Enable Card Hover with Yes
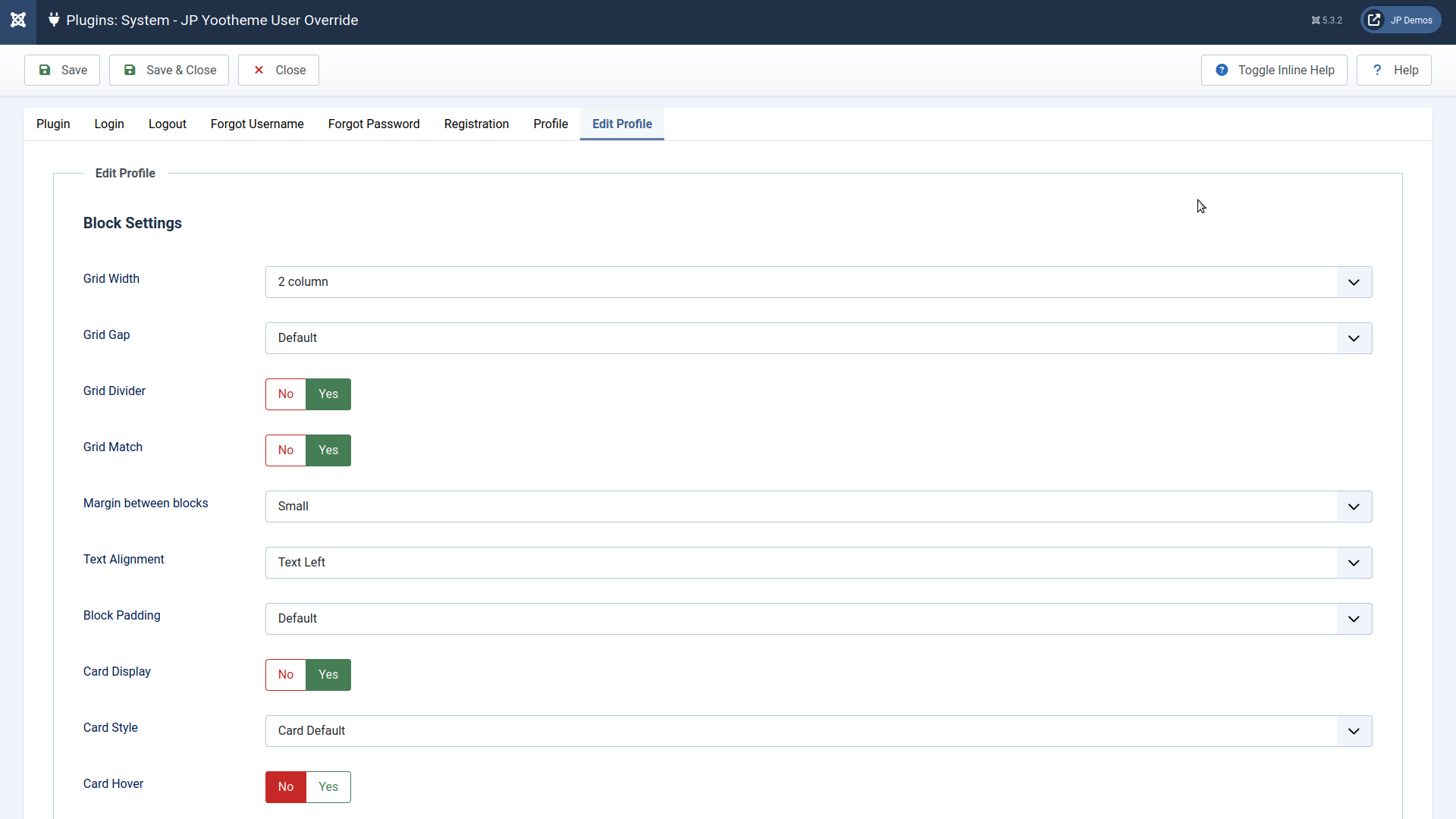 click(328, 787)
